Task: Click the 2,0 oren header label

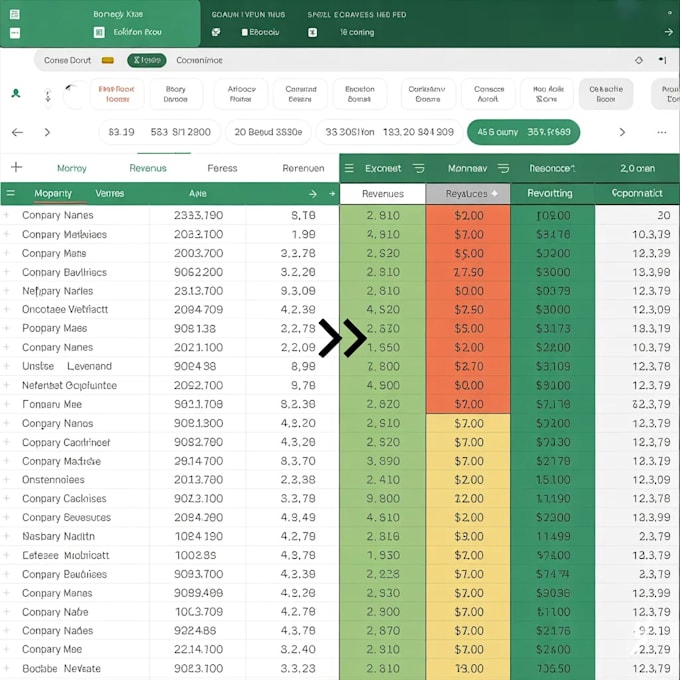Action: pyautogui.click(x=638, y=168)
